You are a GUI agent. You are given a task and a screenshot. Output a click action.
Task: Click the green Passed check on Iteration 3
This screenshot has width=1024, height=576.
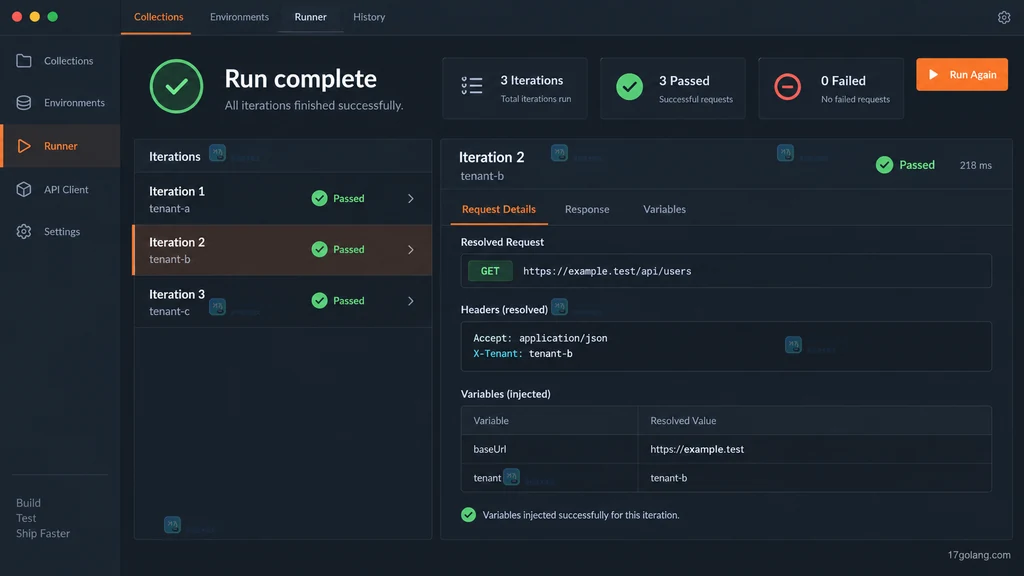(319, 300)
